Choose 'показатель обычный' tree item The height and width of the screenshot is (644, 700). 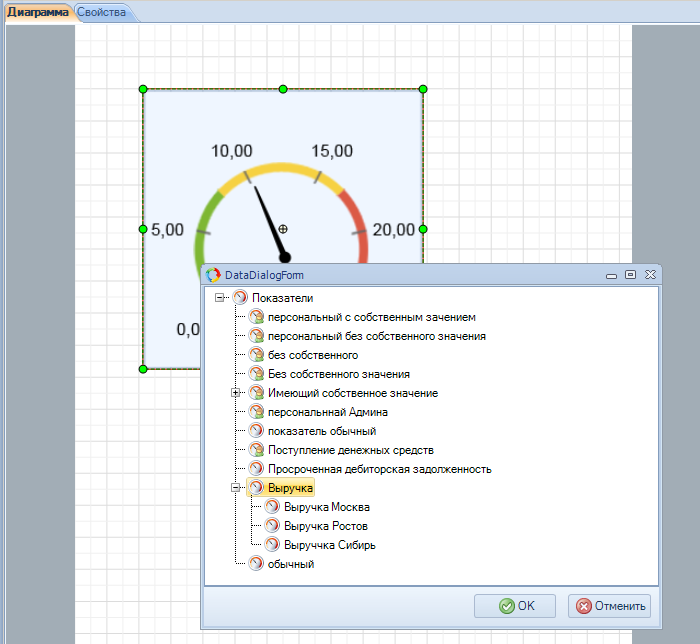(322, 431)
